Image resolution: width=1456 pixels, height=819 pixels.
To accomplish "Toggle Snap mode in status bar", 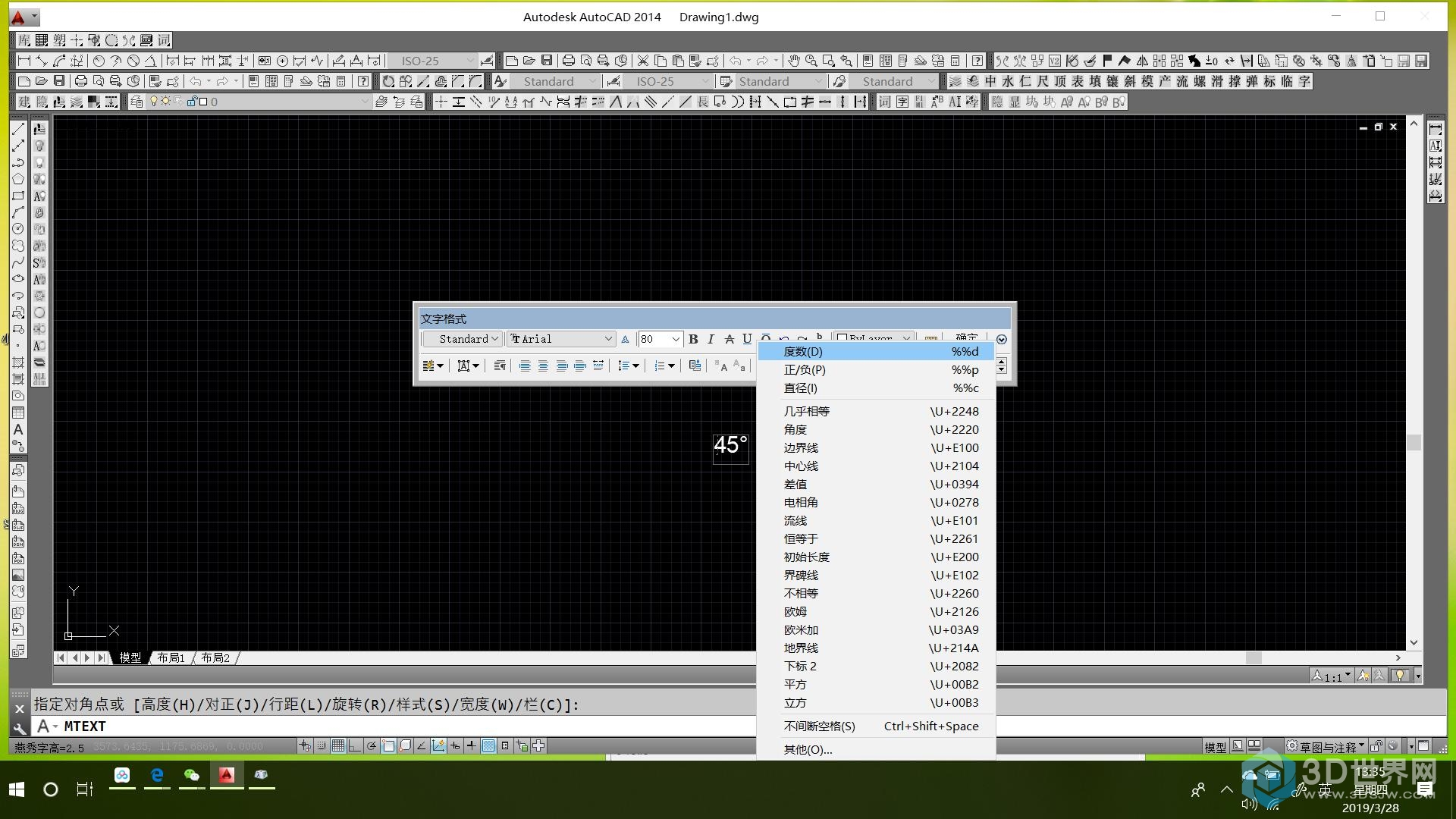I will click(322, 745).
